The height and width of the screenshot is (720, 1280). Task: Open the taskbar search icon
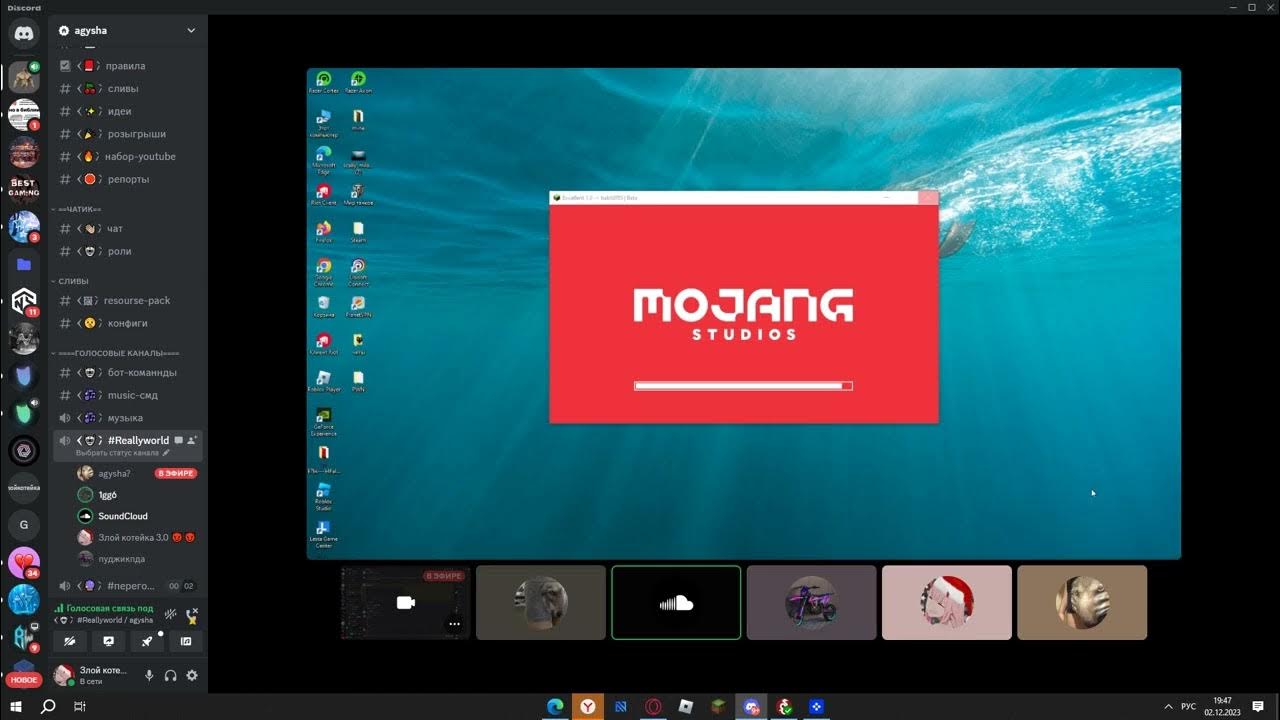[x=48, y=706]
